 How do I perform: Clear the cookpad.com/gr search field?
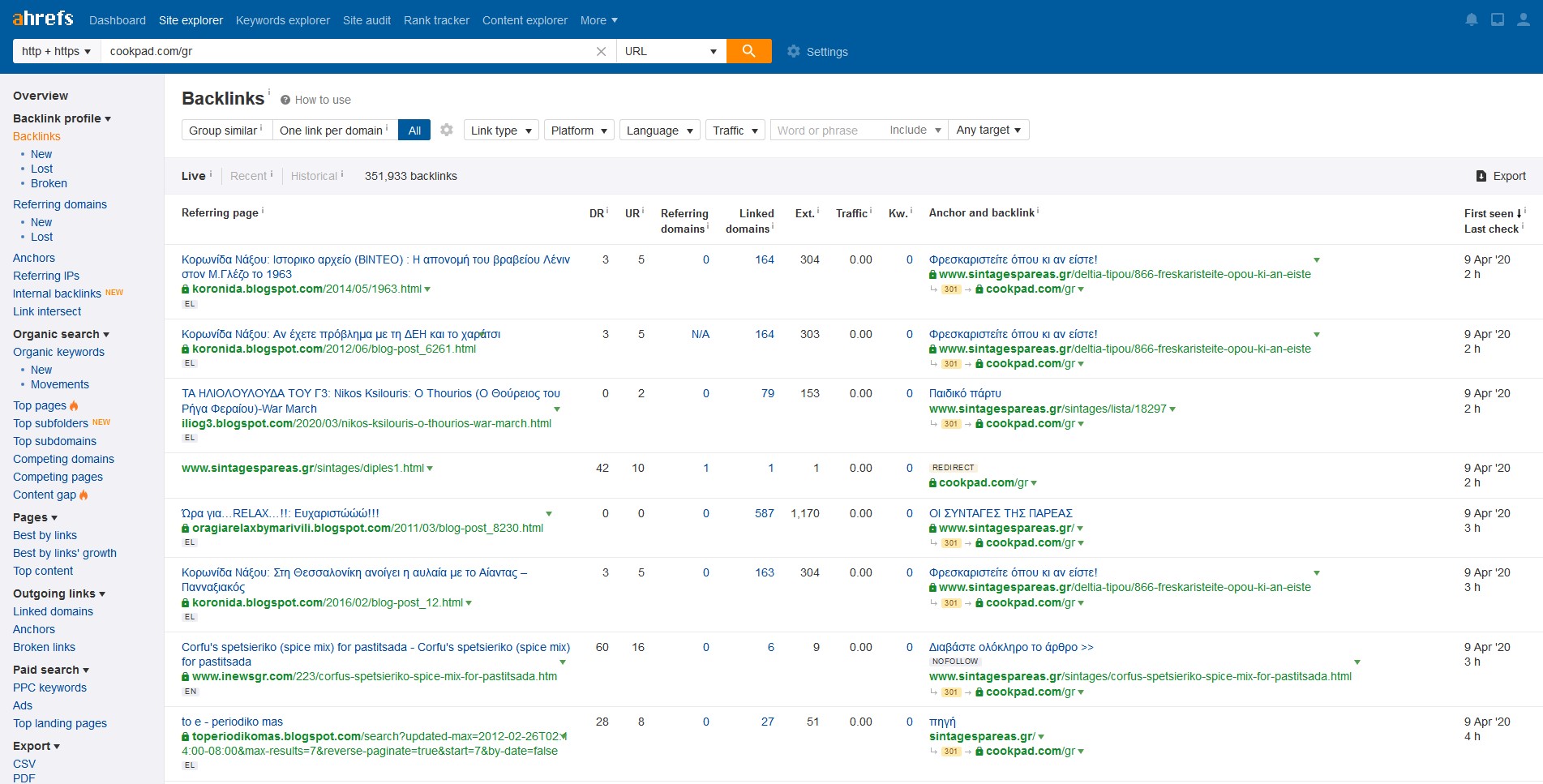(601, 51)
